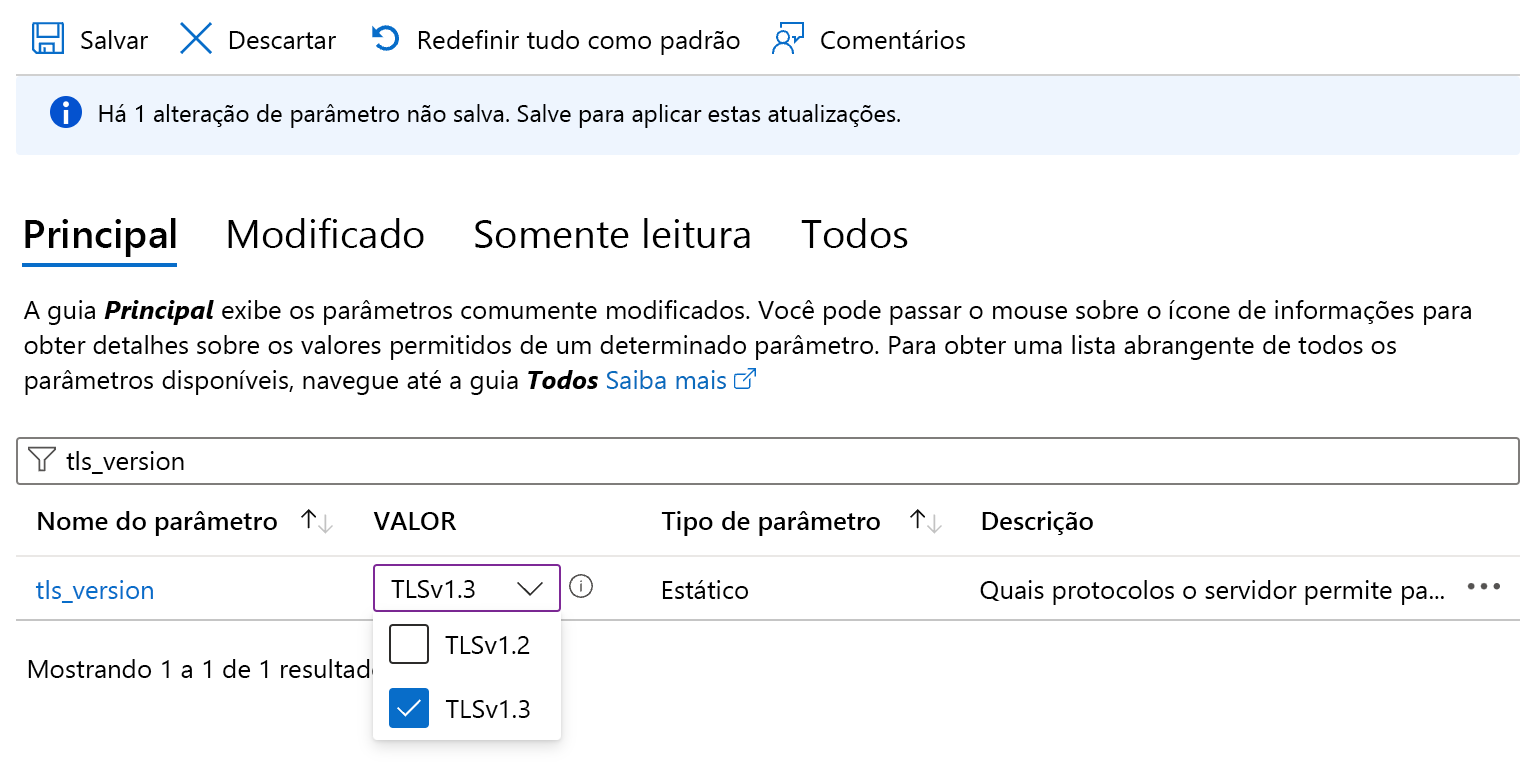This screenshot has height=762, width=1538.
Task: Click the tls_version filter search field
Action: (x=780, y=461)
